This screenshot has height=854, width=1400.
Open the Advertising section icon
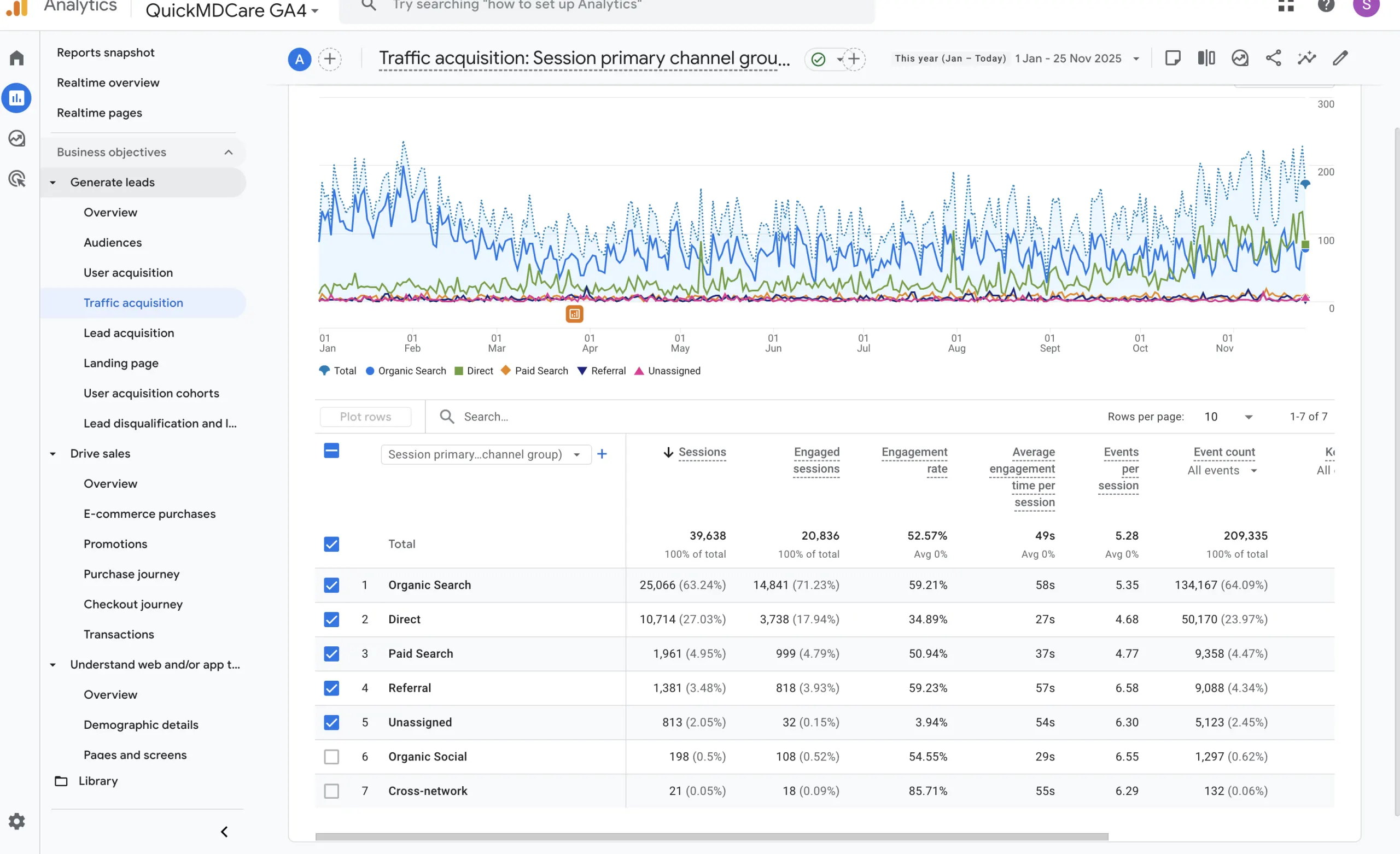point(16,179)
